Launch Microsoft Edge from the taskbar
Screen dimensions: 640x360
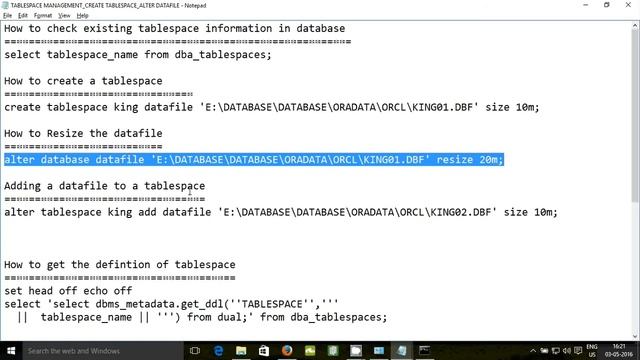(218, 351)
